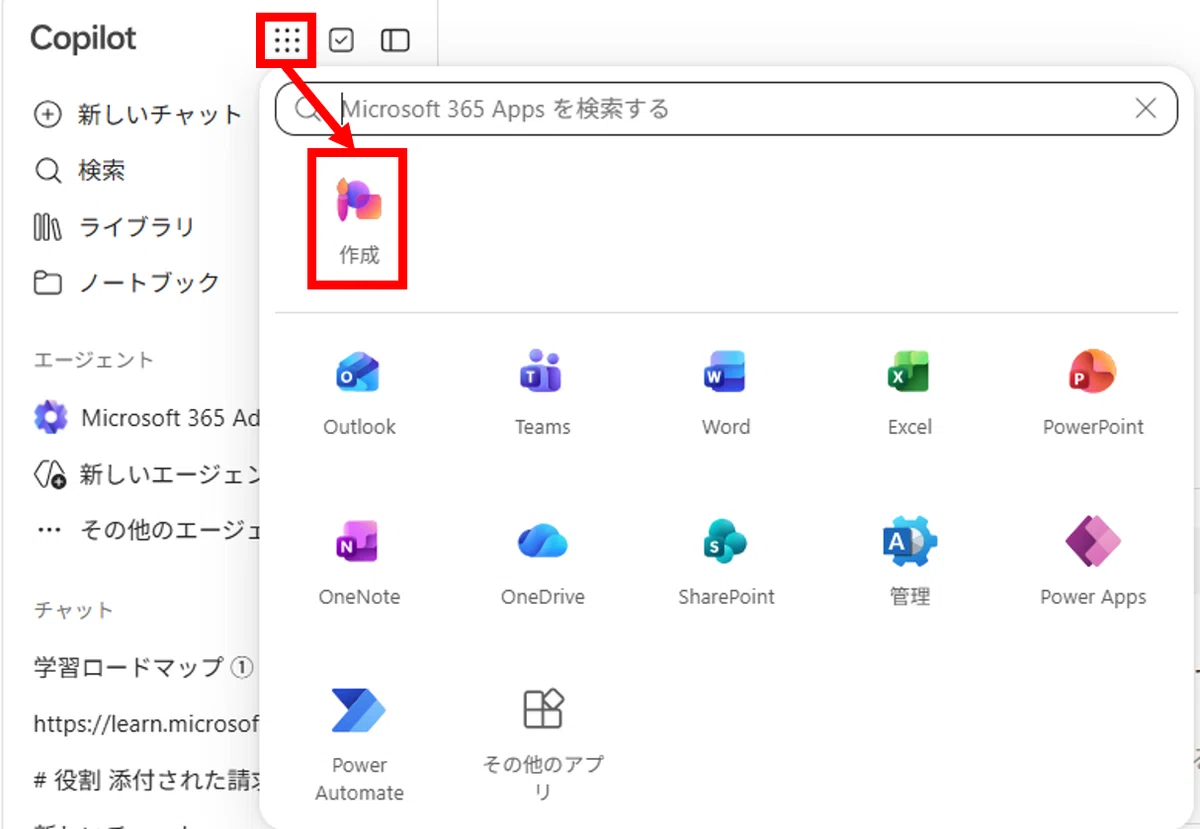Viewport: 1200px width, 829px height.
Task: Start a 新しいチャット
Action: pyautogui.click(x=138, y=115)
